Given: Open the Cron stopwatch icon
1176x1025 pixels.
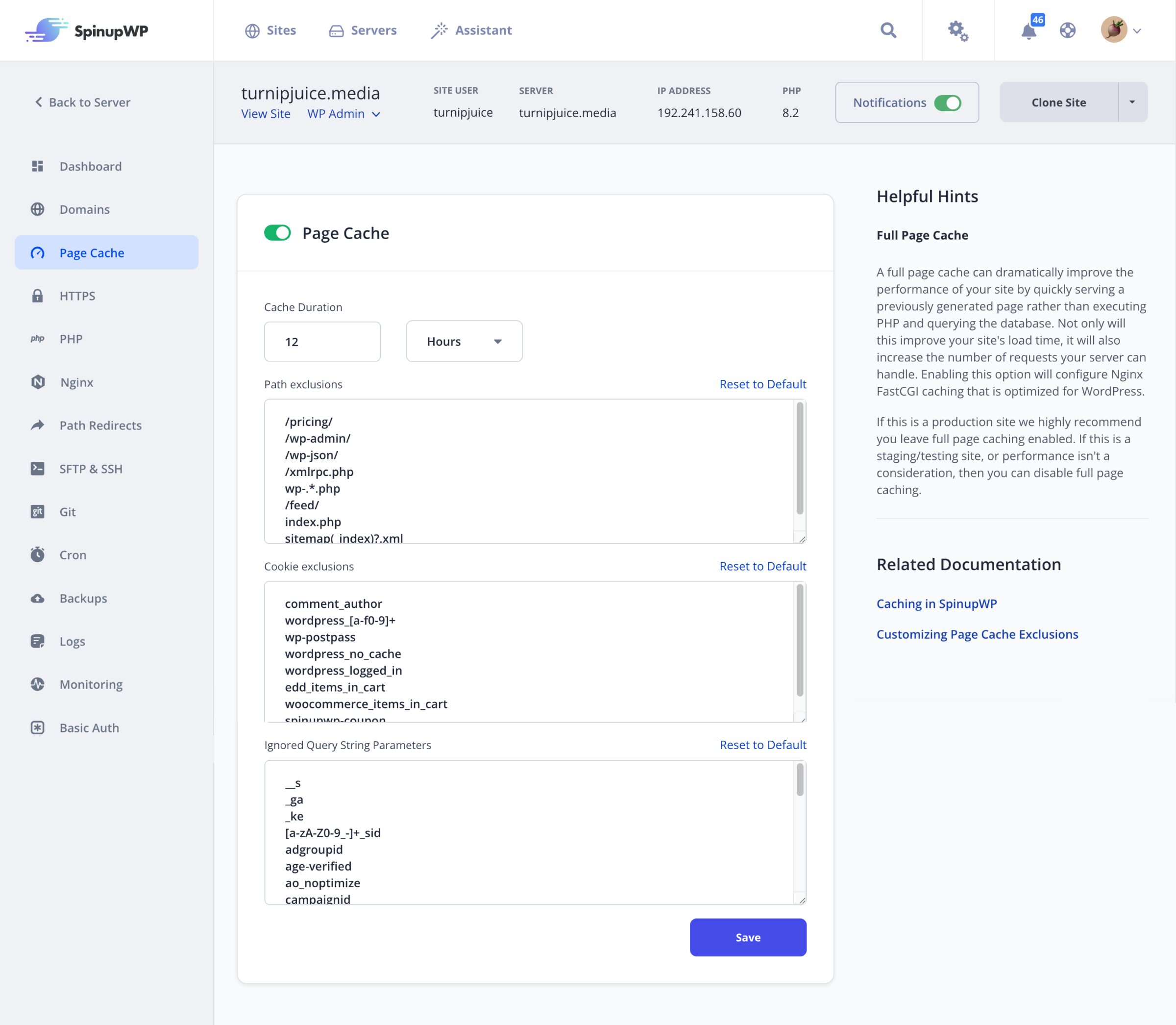Looking at the screenshot, I should tap(38, 554).
